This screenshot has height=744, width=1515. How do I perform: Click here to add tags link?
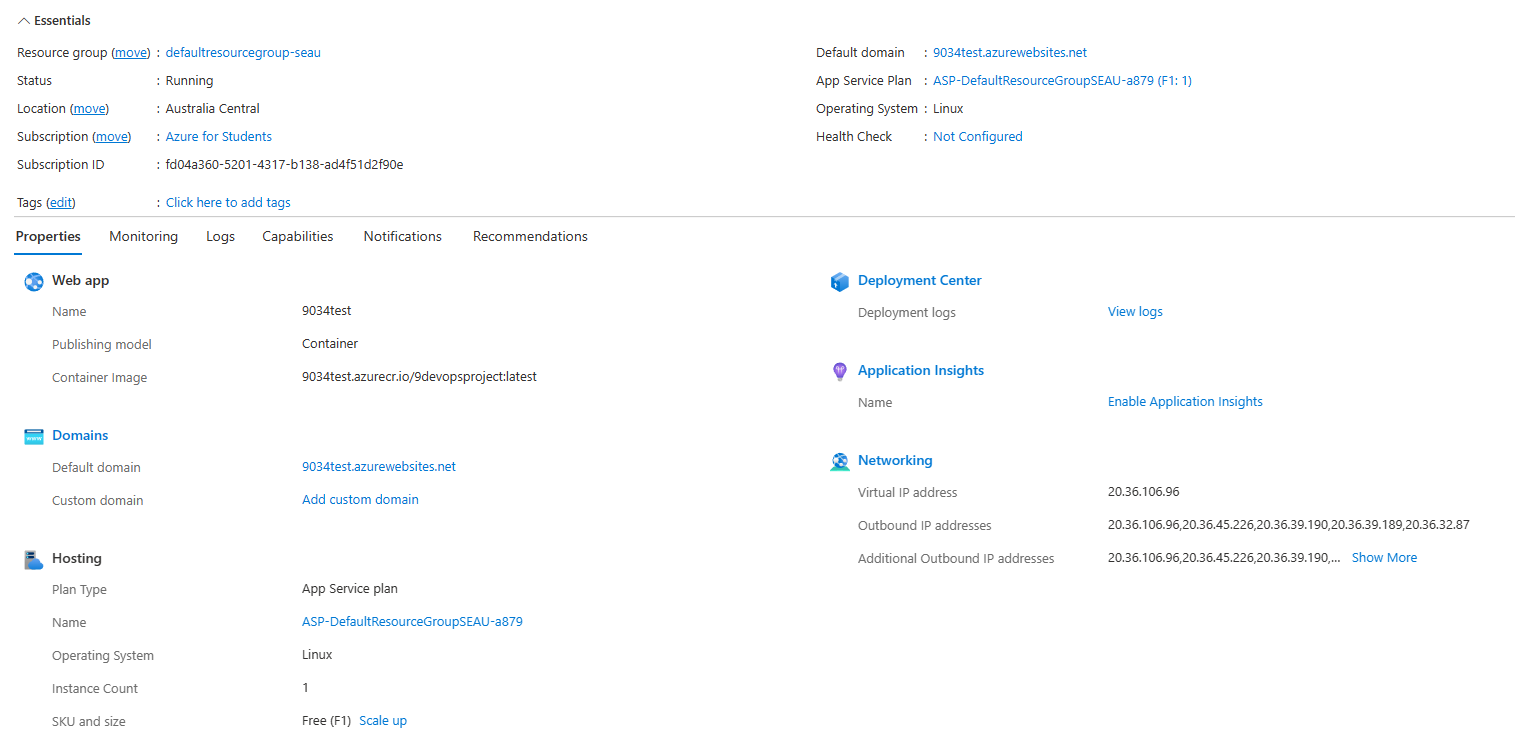pos(228,203)
